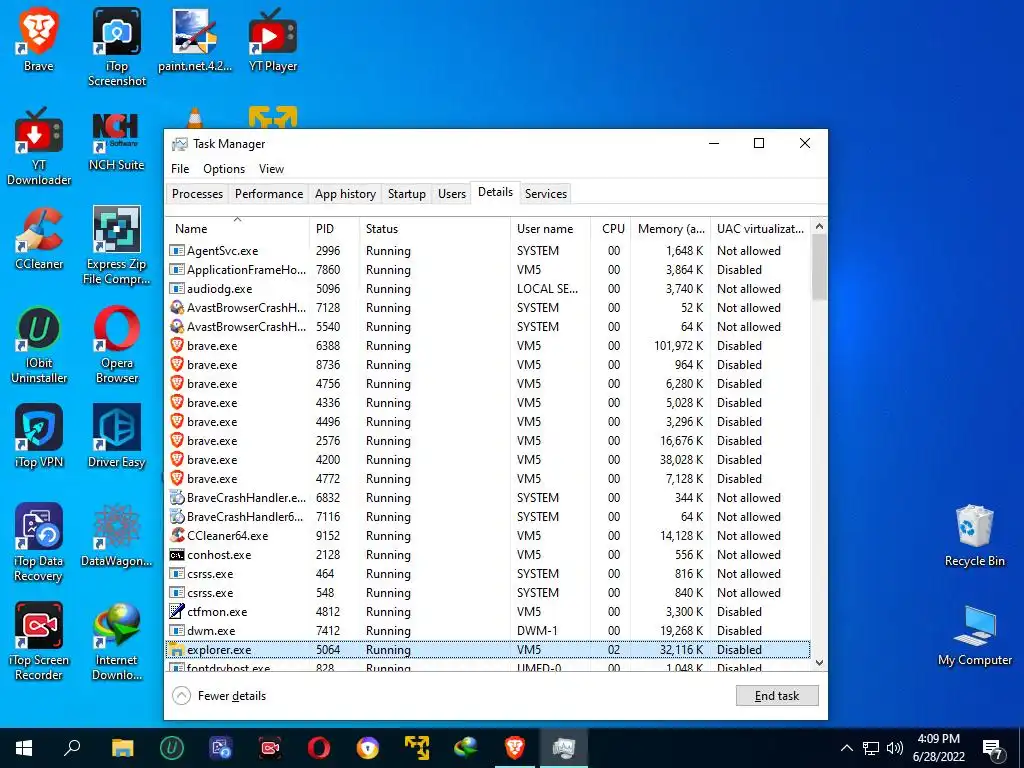Image resolution: width=1024 pixels, height=768 pixels.
Task: Click the vertical scrollbar thumb of process list
Action: (820, 266)
